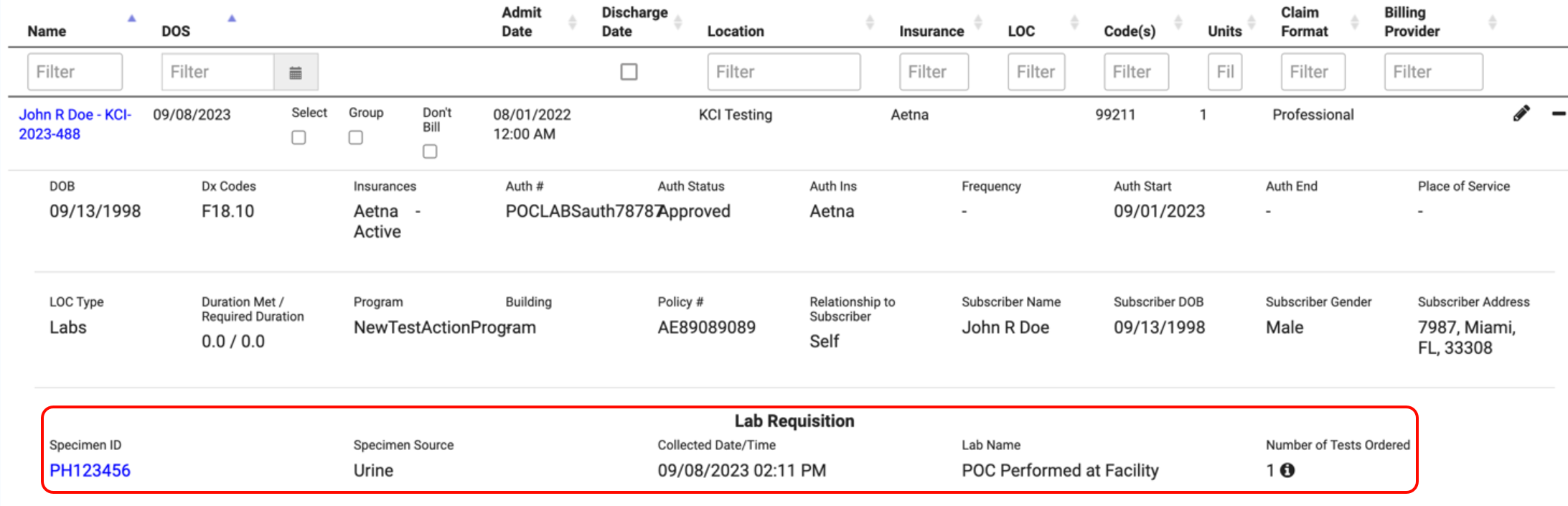The height and width of the screenshot is (506, 1568).
Task: Toggle the Discharge Date filter checkbox
Action: point(629,72)
